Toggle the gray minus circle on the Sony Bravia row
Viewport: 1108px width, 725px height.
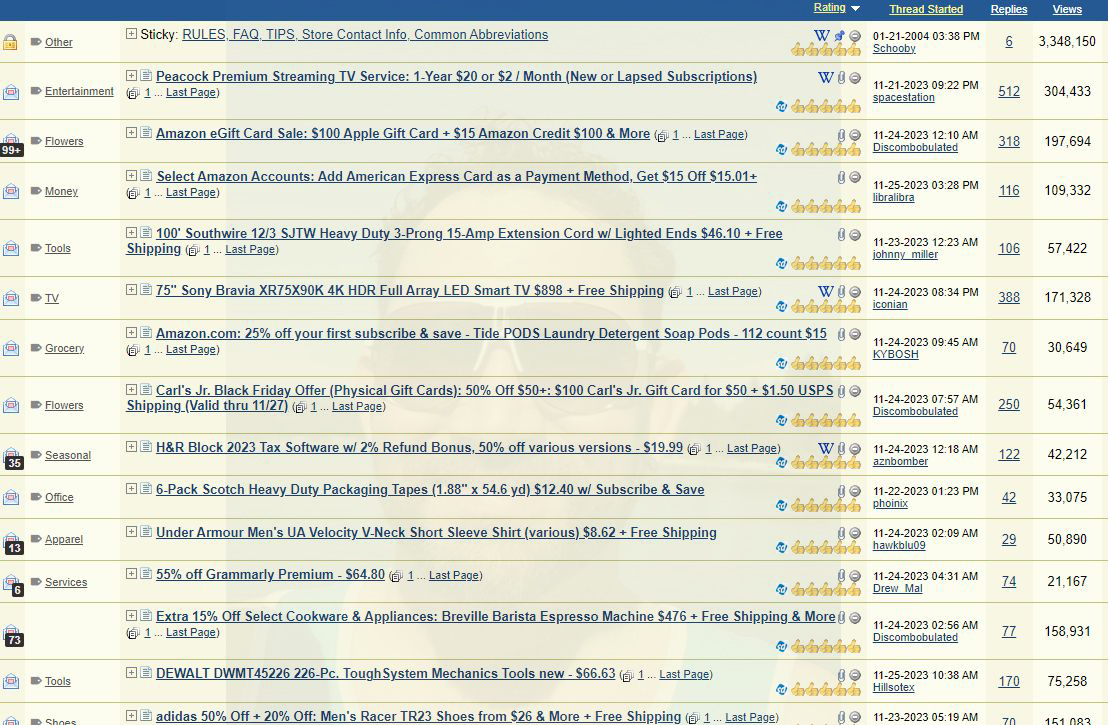click(855, 291)
